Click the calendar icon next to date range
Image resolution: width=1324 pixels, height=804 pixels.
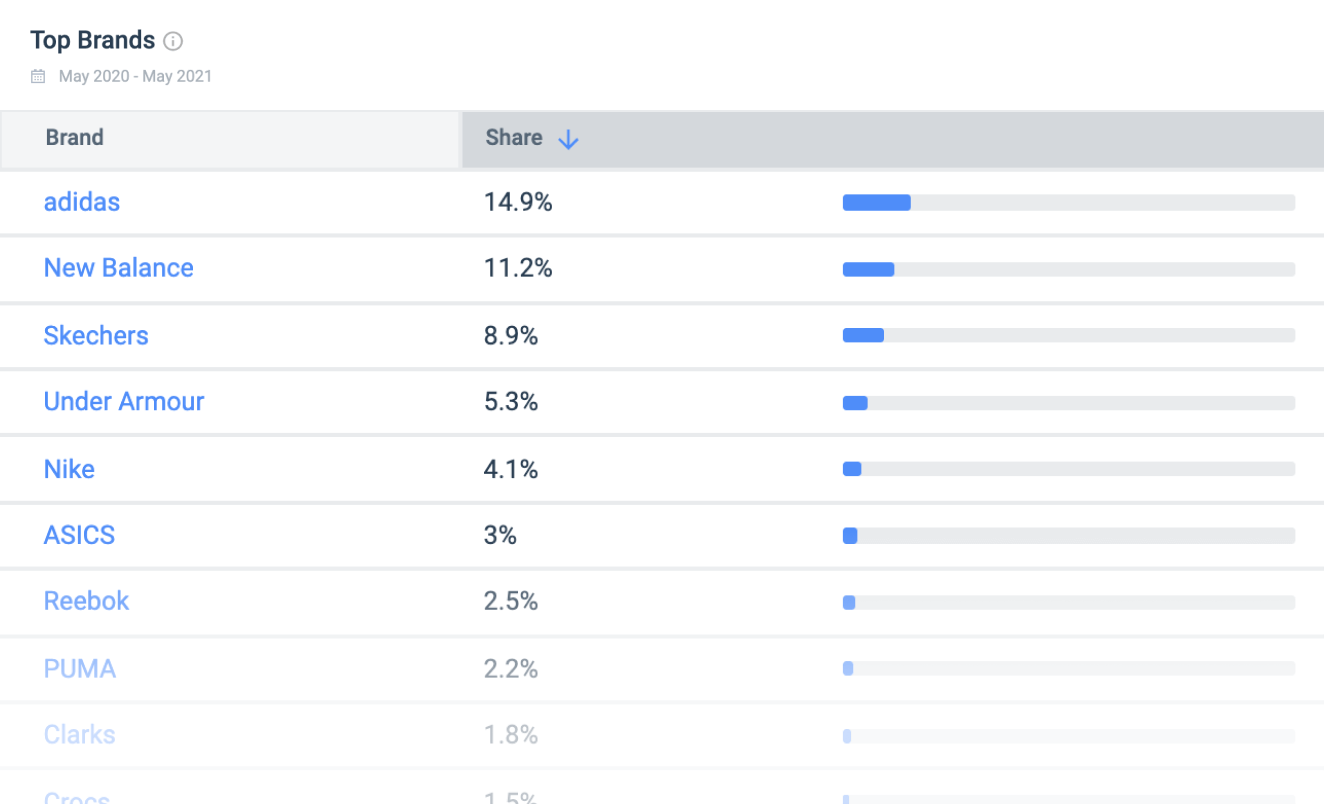38,76
